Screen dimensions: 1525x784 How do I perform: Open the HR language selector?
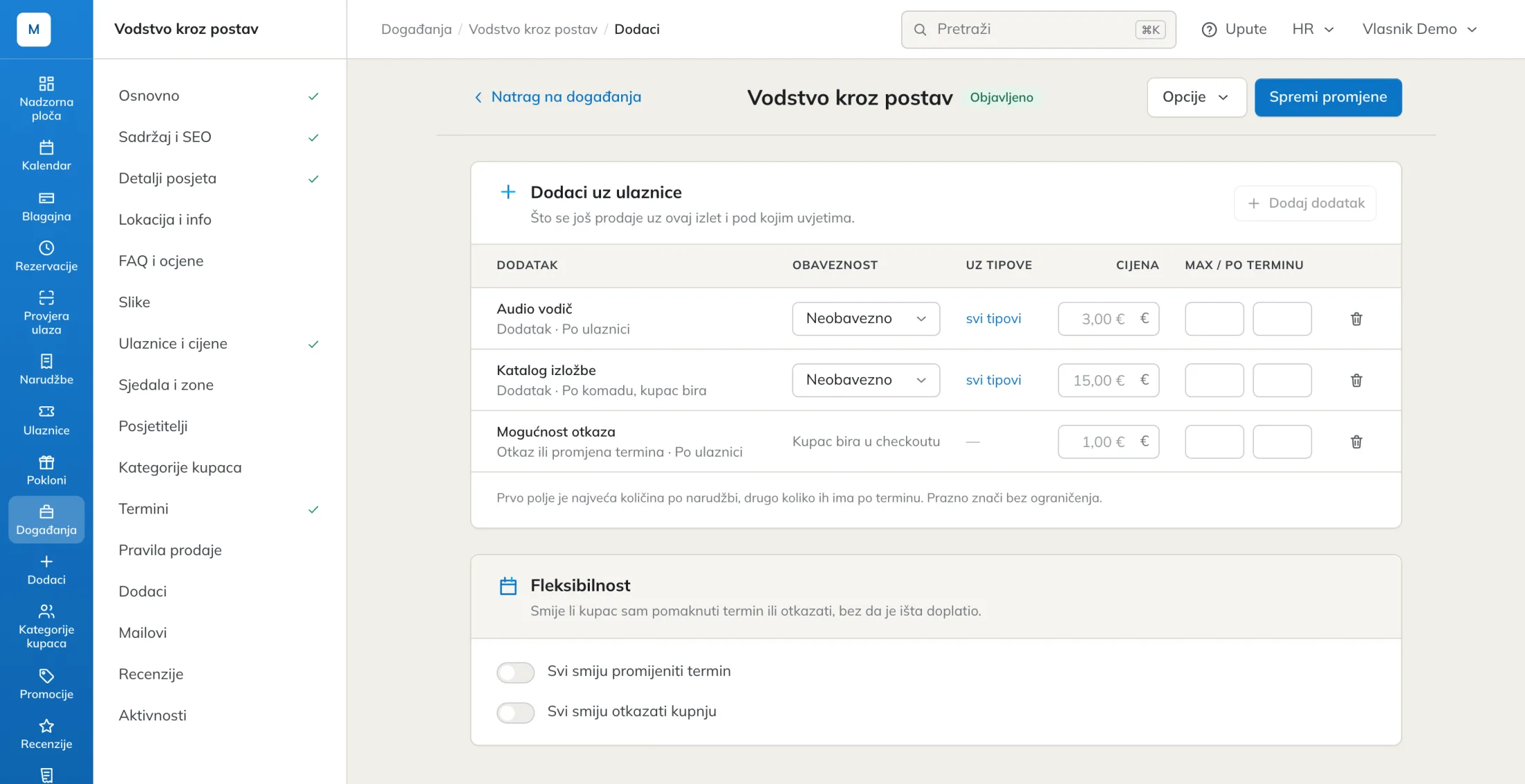coord(1313,29)
